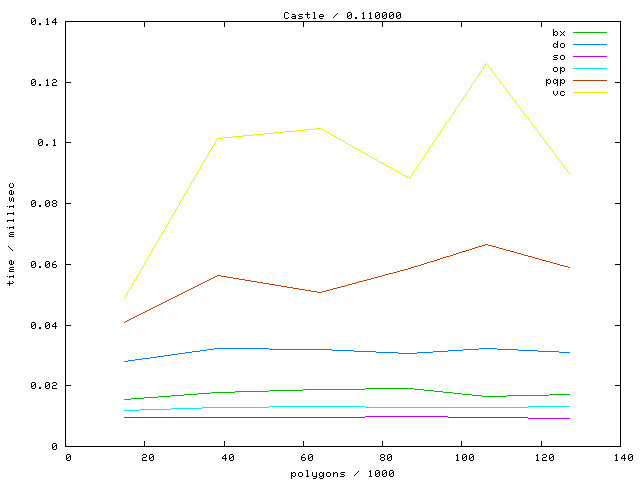Click the magenta so legend line sample
The width and height of the screenshot is (640, 480).
(x=590, y=57)
